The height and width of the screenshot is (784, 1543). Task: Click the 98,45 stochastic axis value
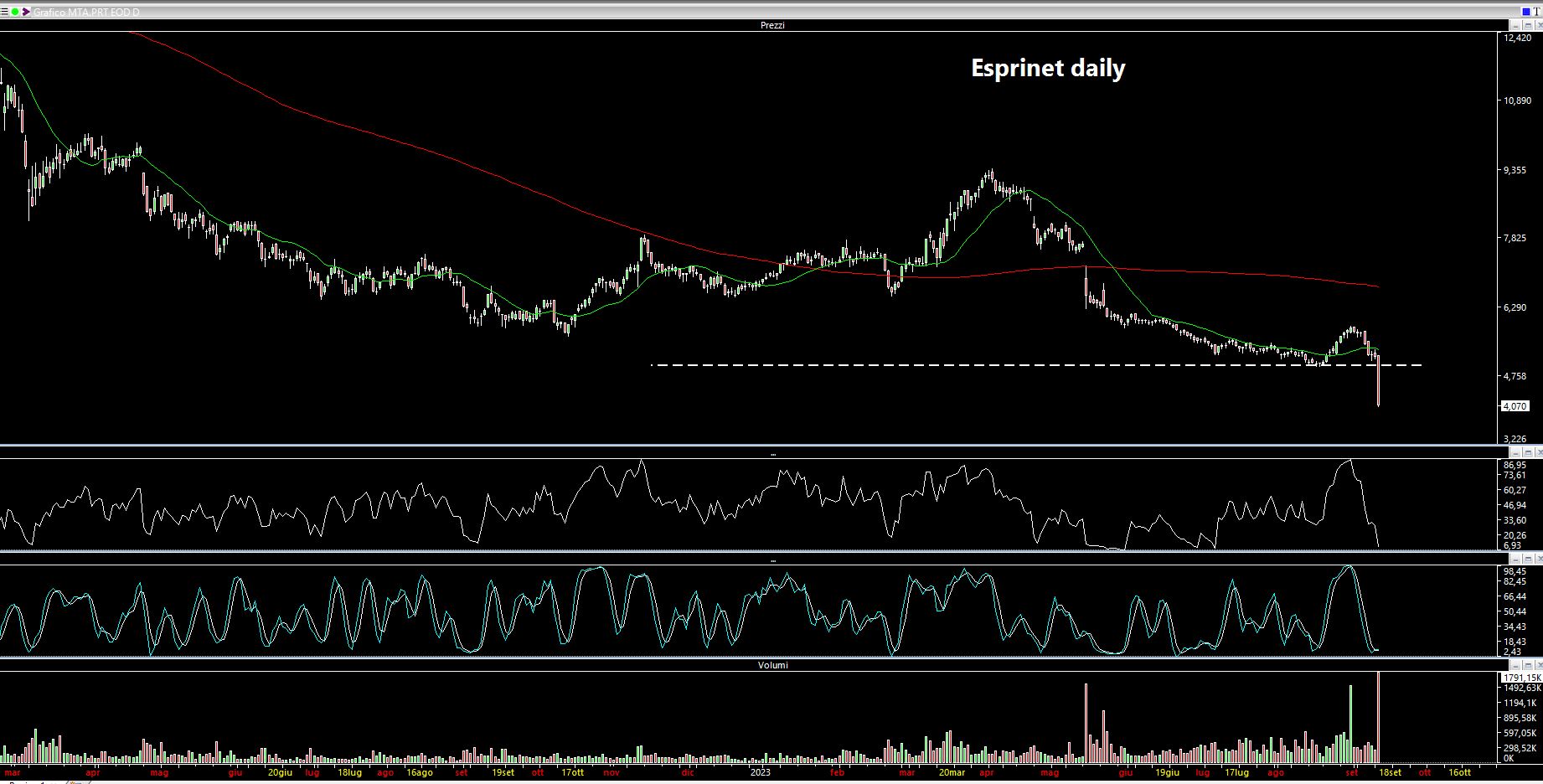1515,571
